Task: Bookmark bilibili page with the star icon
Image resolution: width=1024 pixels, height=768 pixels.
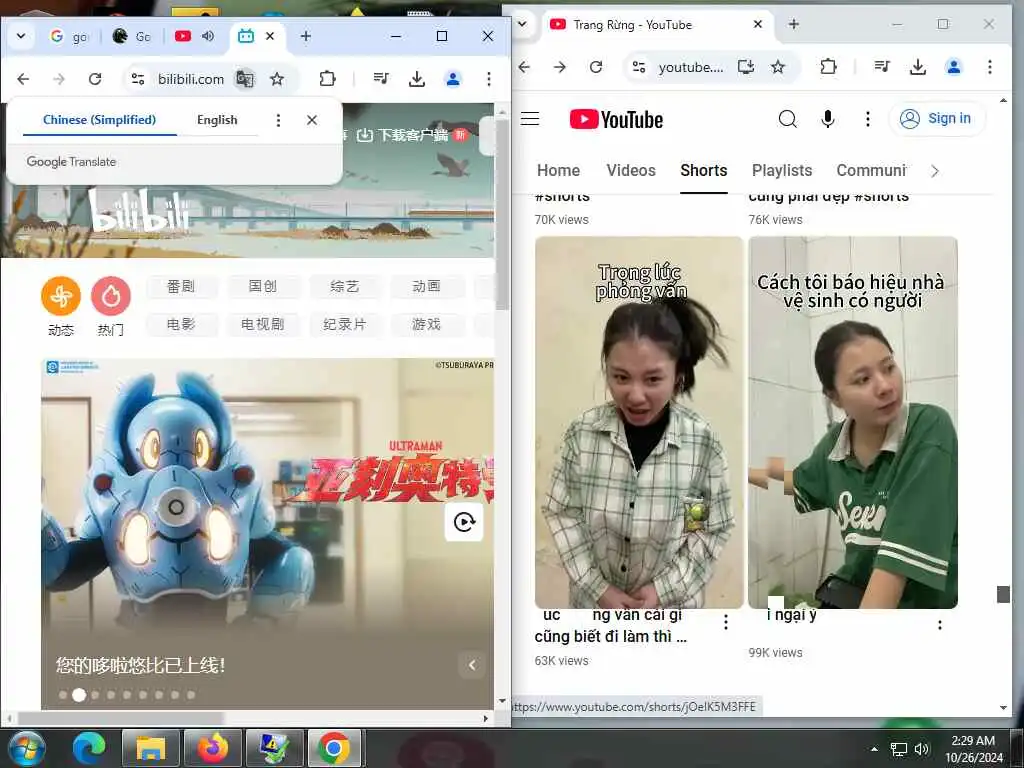Action: [277, 79]
